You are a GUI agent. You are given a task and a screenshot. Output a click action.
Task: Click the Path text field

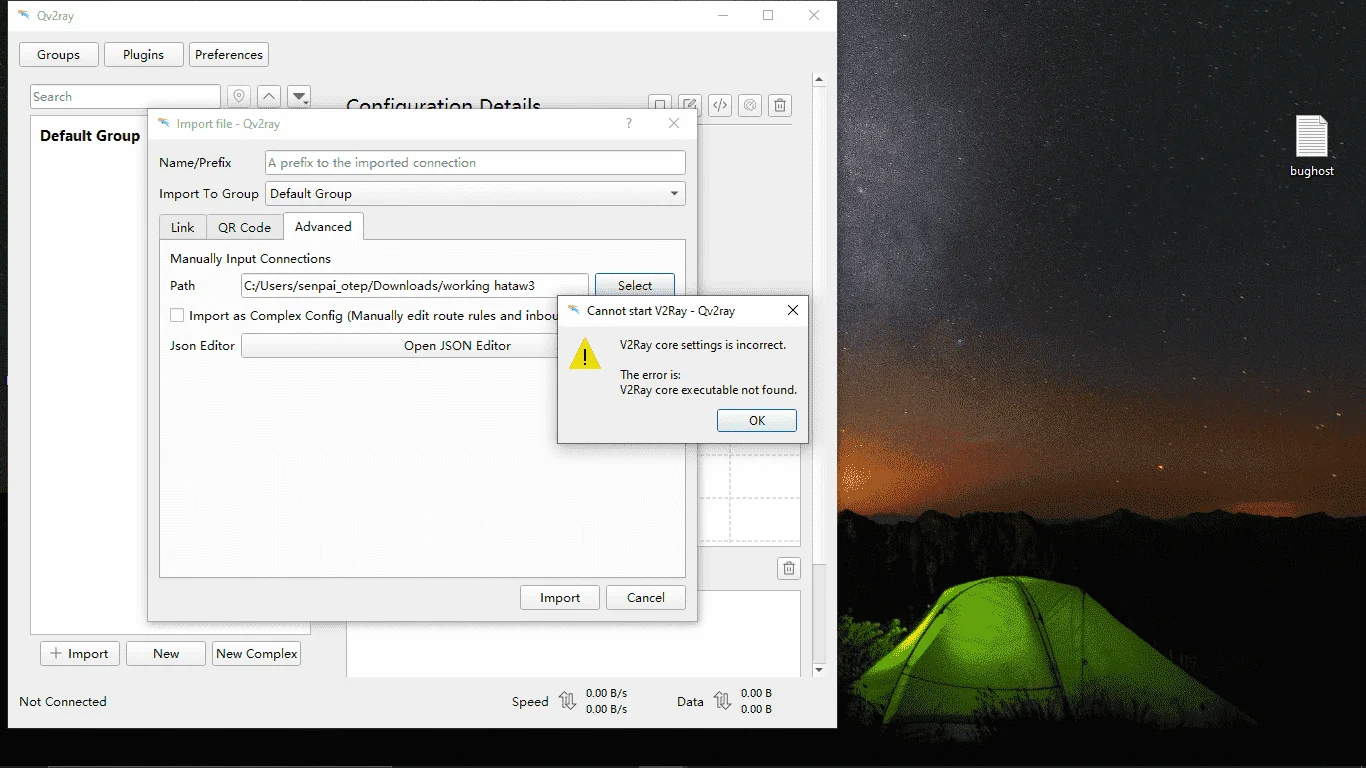(415, 285)
